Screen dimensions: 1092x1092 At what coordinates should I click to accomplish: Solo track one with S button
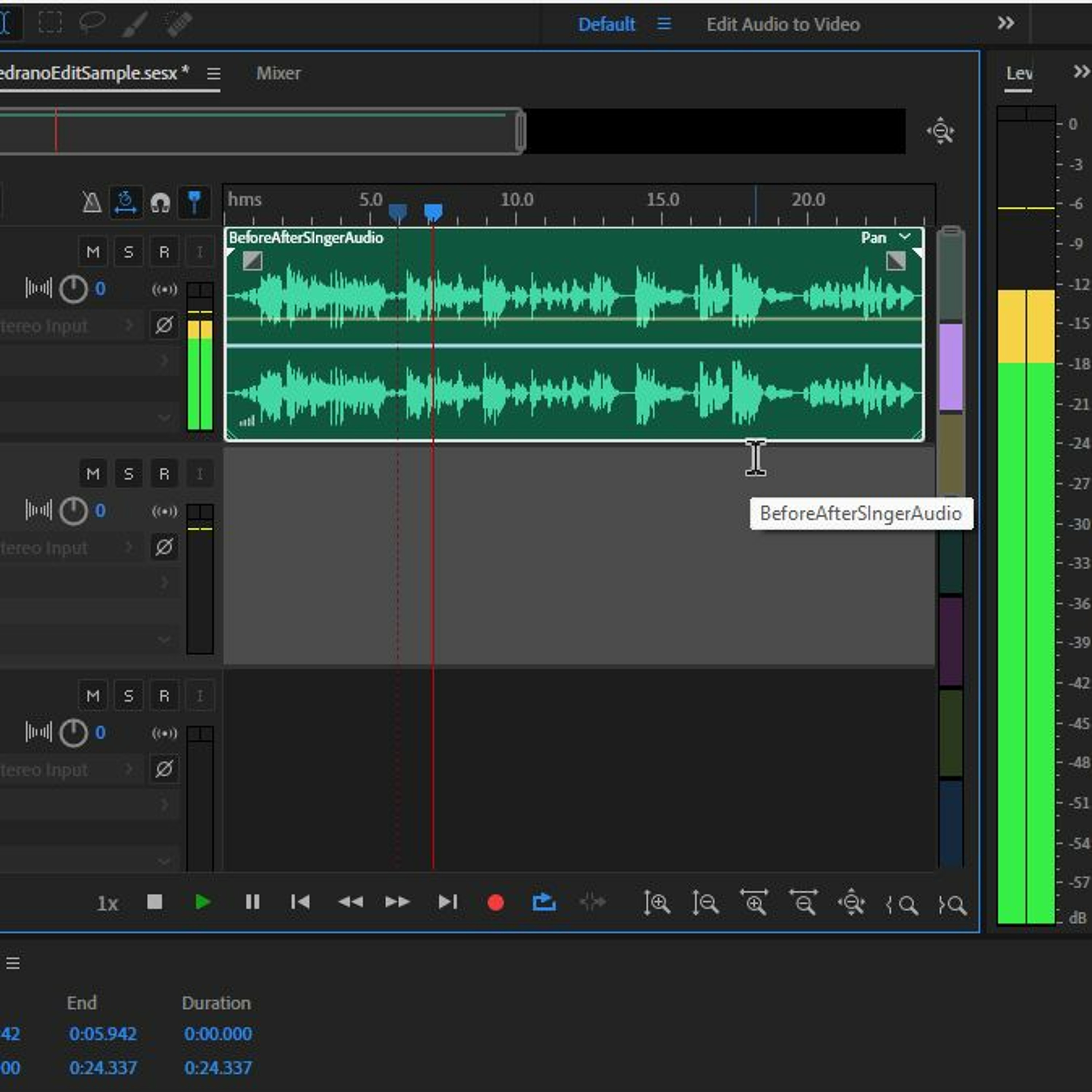(128, 252)
